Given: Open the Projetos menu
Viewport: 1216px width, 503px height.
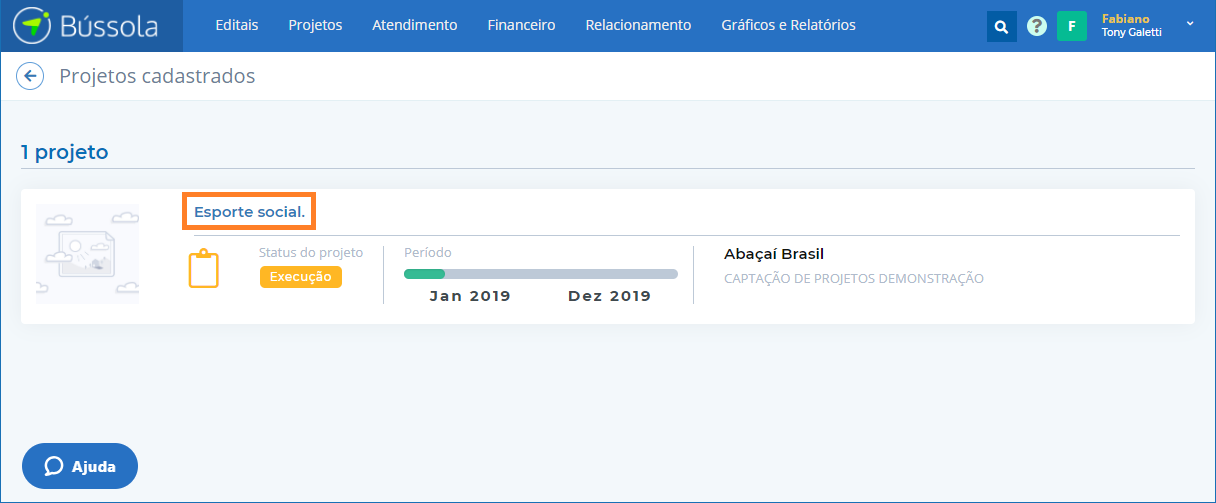Looking at the screenshot, I should [x=315, y=25].
